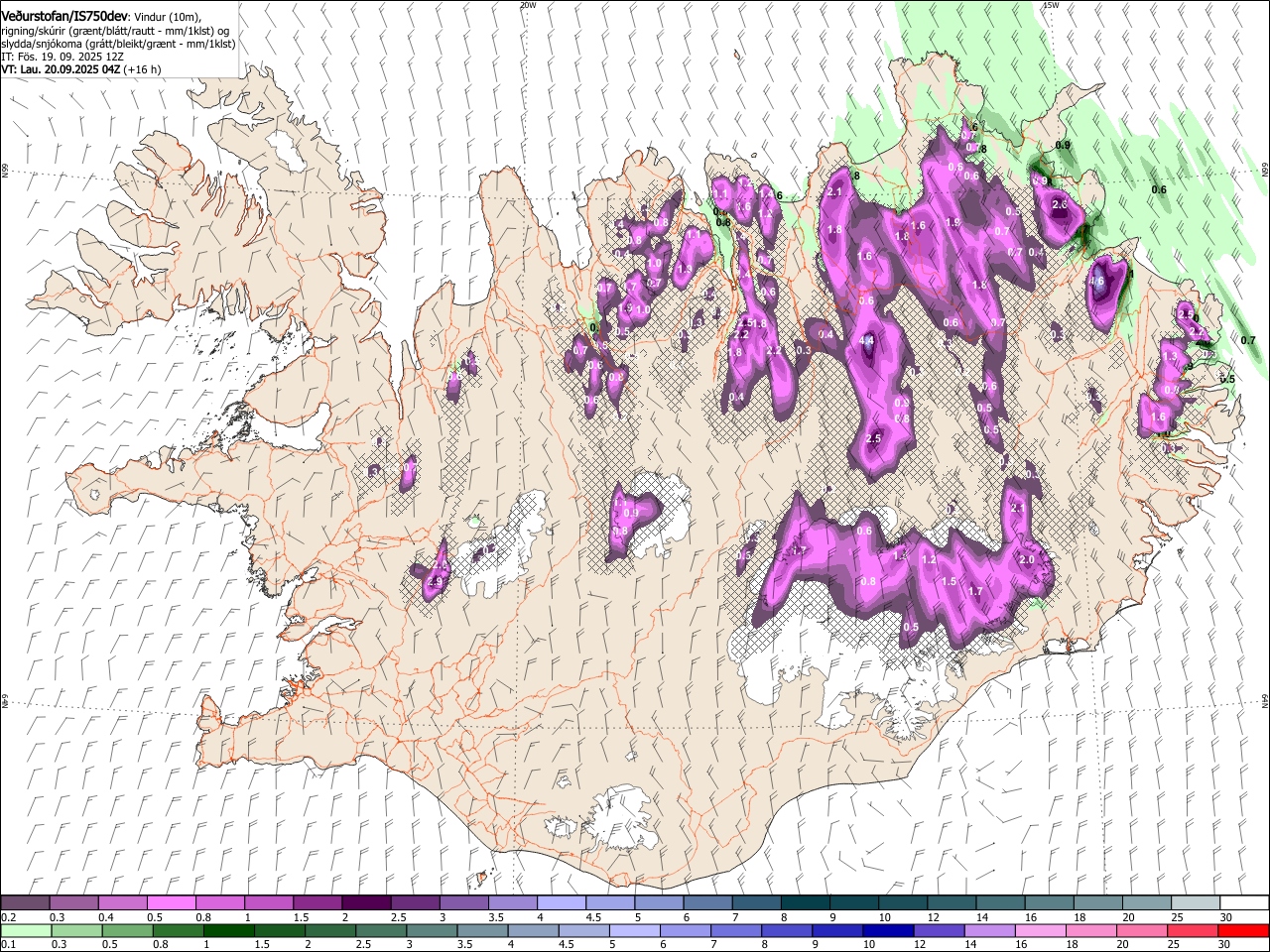
Task: Pick the darkest purple 2–2.5 snow scale swatch
Action: (x=365, y=903)
